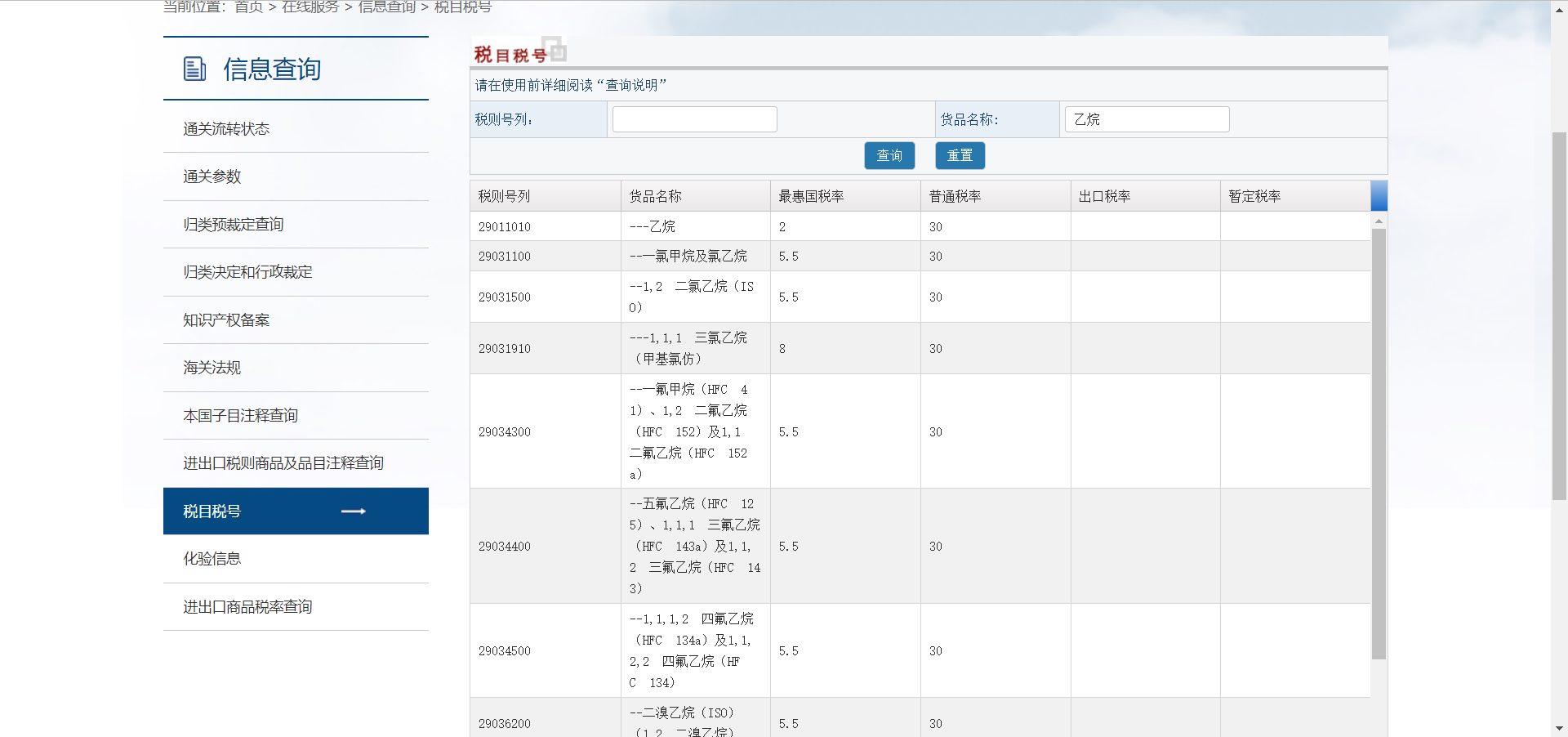
Task: Click the table scrollbar up arrow
Action: pyautogui.click(x=1379, y=221)
